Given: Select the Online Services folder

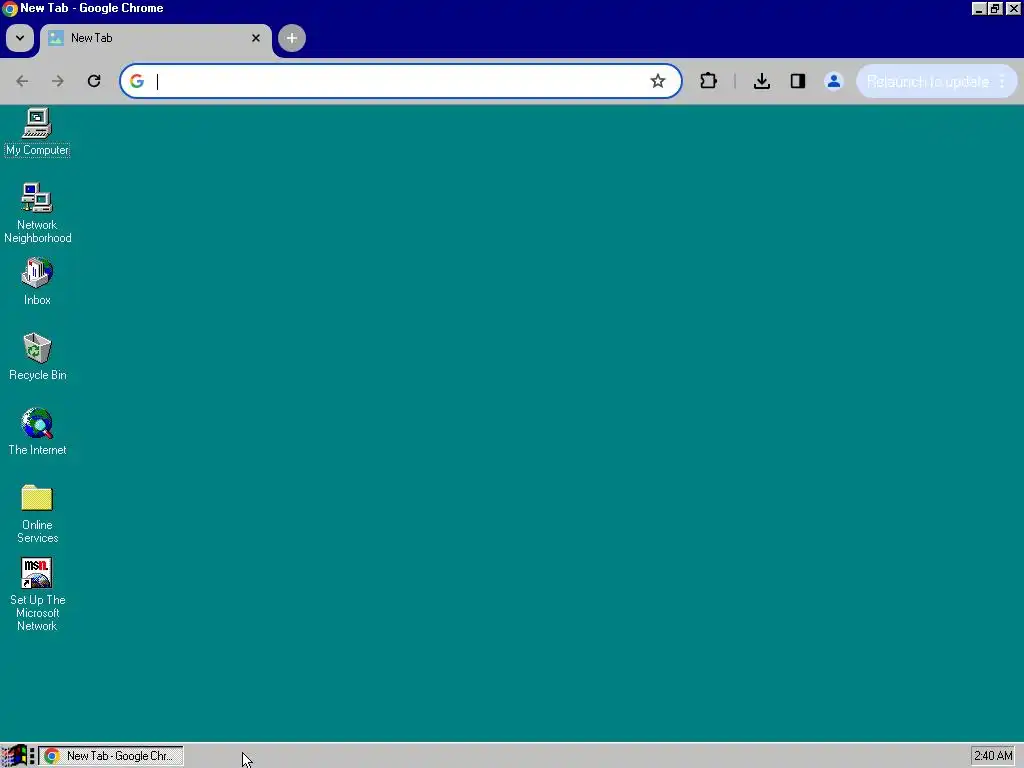Looking at the screenshot, I should [x=37, y=513].
